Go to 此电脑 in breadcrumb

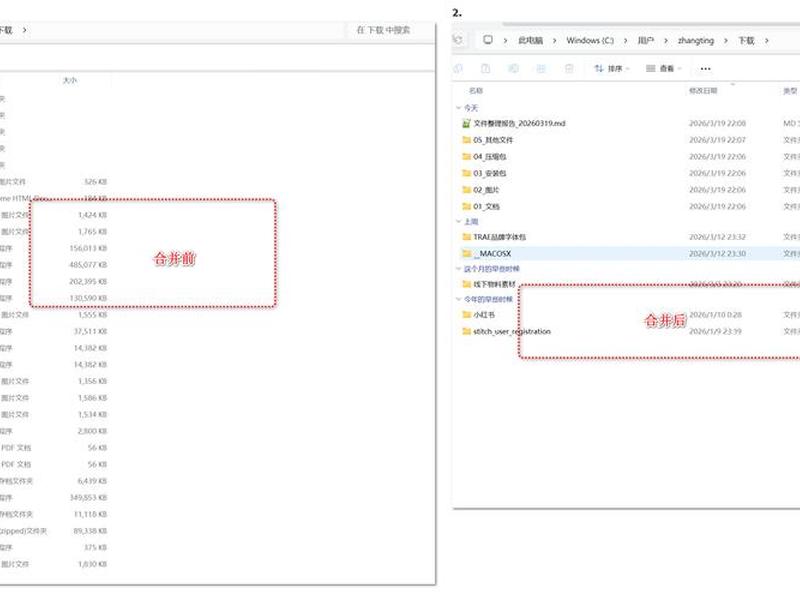click(531, 40)
